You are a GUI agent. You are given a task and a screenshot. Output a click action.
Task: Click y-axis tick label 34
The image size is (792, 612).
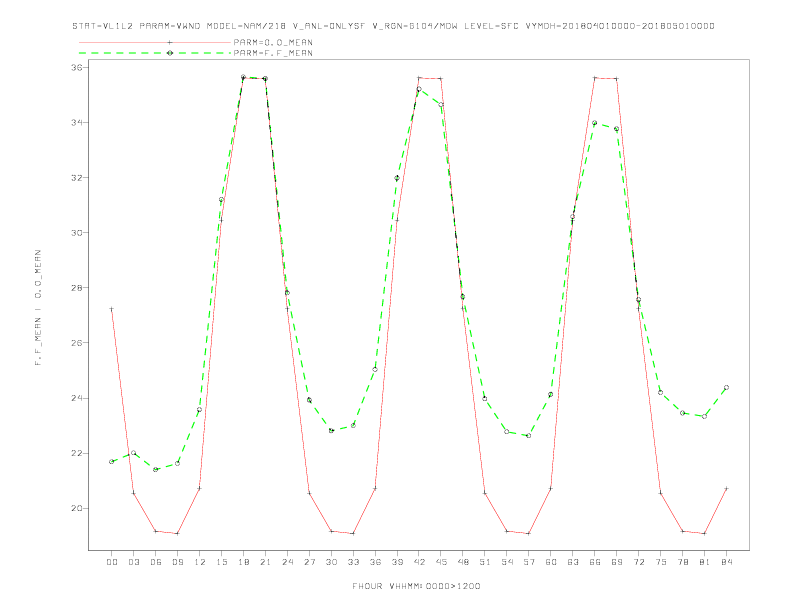click(78, 122)
